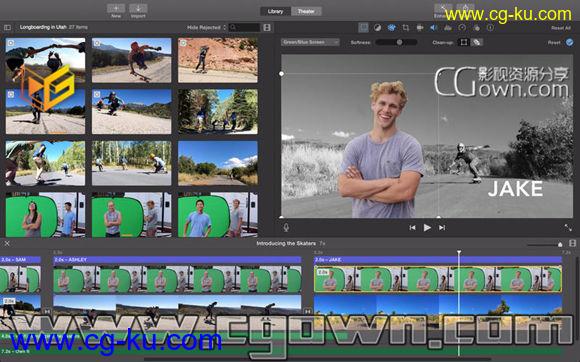580x362 pixels.
Task: Open the volume adjustment tool
Action: [x=434, y=28]
